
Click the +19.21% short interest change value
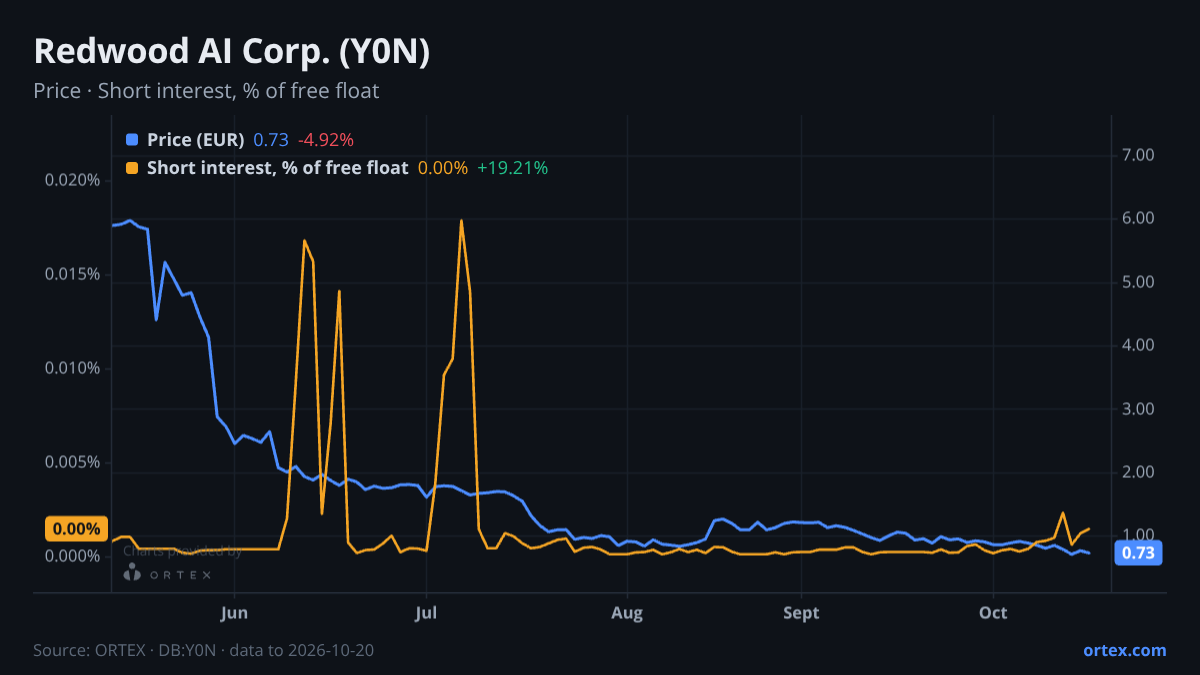click(512, 168)
